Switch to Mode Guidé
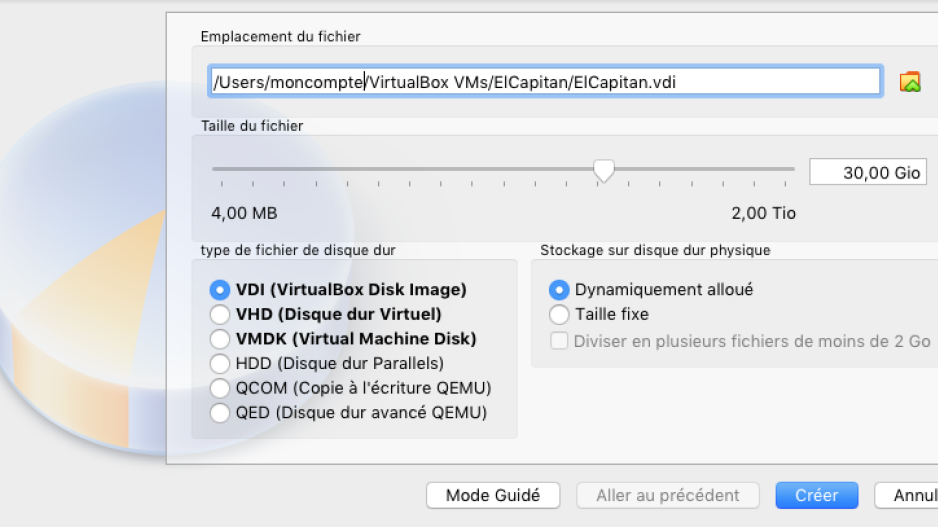938x527 pixels. 493,495
